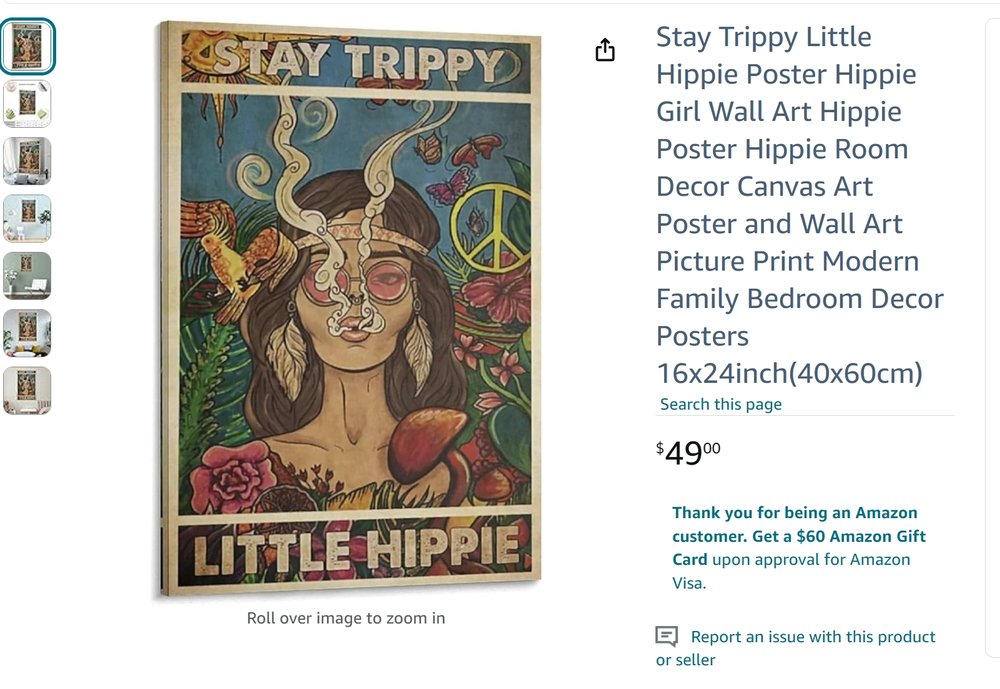This screenshot has width=1000, height=689.
Task: Open Report an issue with this product link
Action: pyautogui.click(x=795, y=648)
